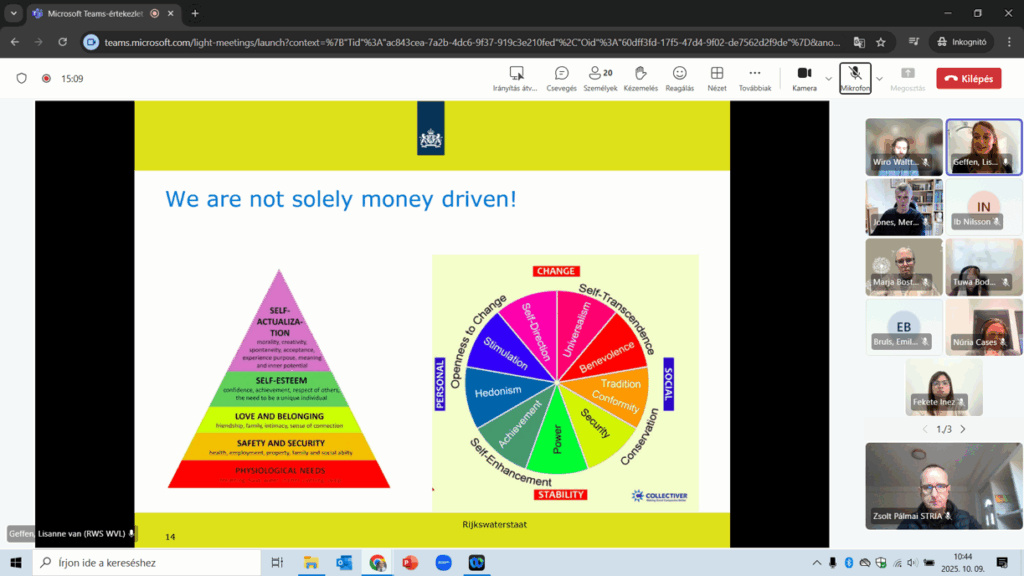Toggle the Kamera on or off

(804, 78)
